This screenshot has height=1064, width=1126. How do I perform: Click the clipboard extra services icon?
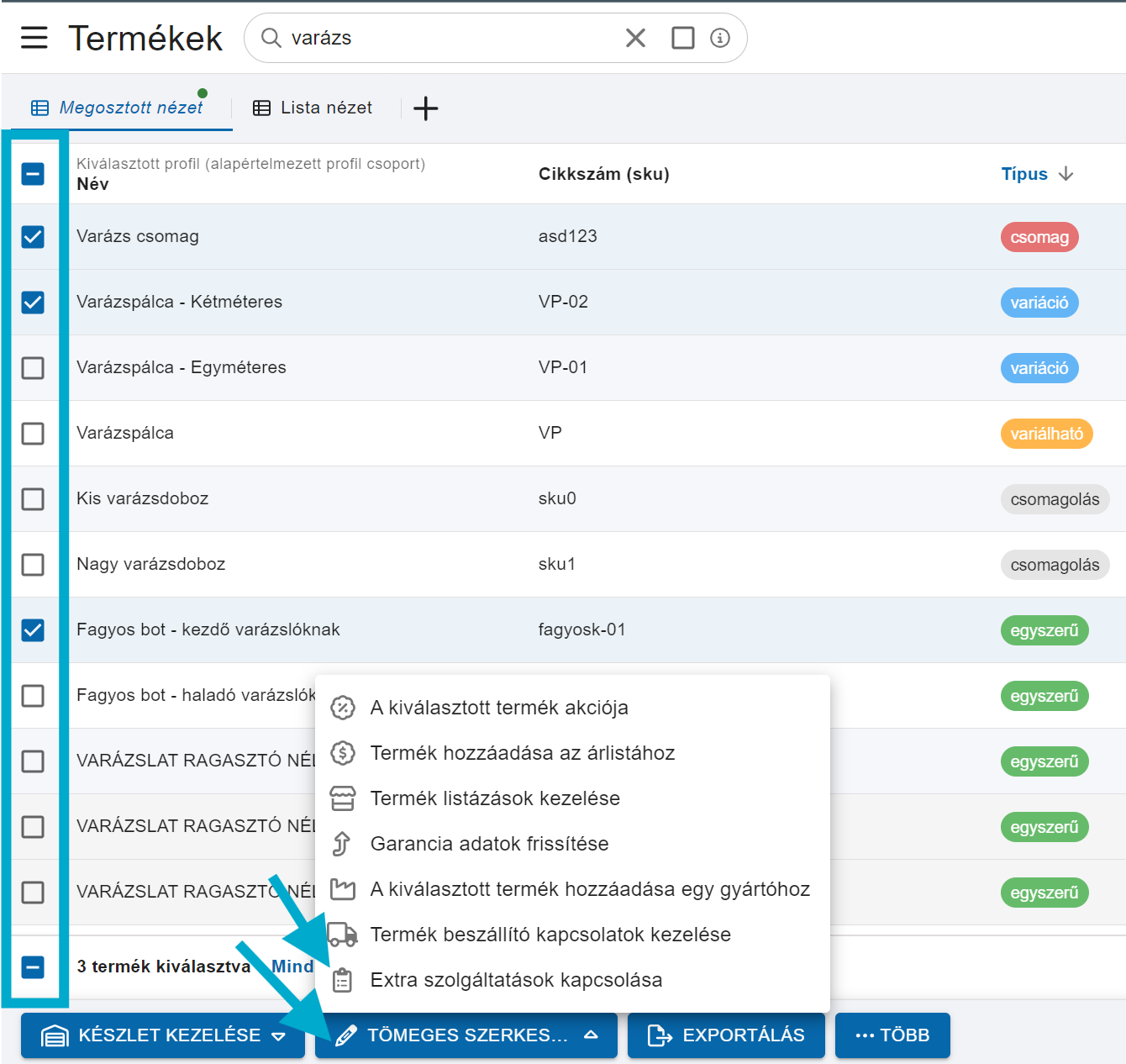click(342, 980)
